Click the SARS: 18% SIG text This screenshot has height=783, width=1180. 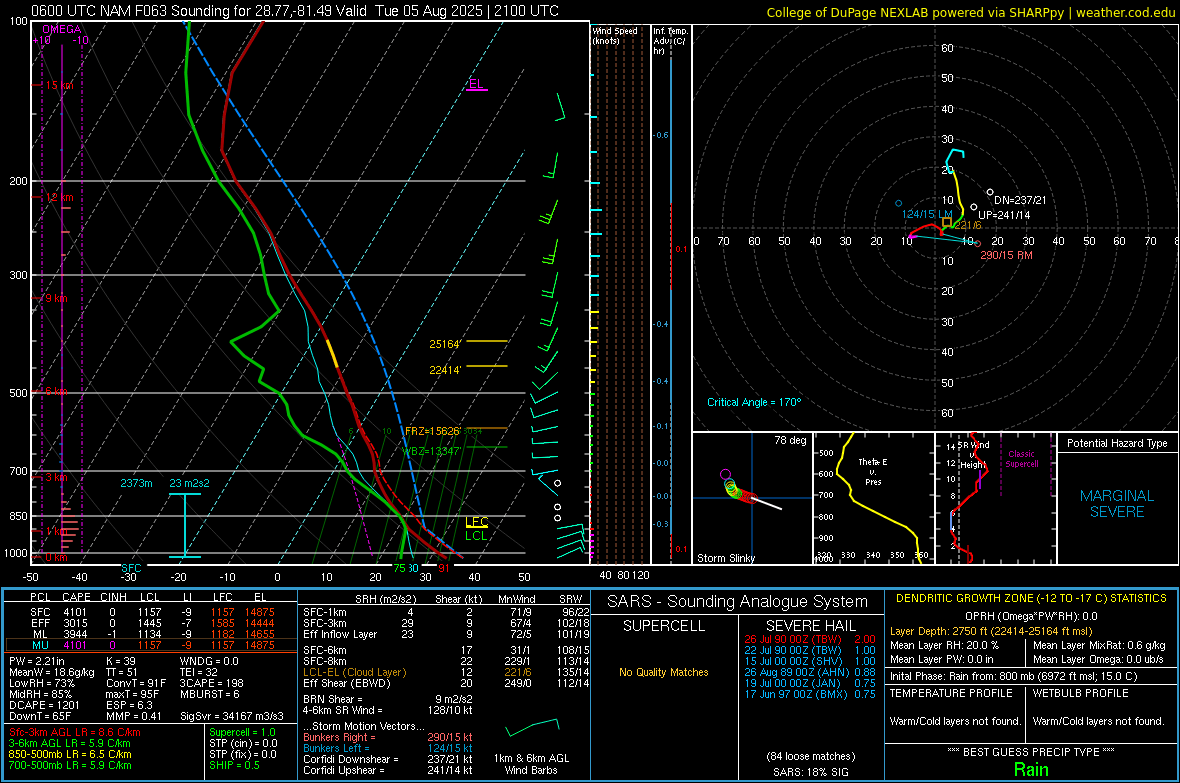pyautogui.click(x=810, y=772)
